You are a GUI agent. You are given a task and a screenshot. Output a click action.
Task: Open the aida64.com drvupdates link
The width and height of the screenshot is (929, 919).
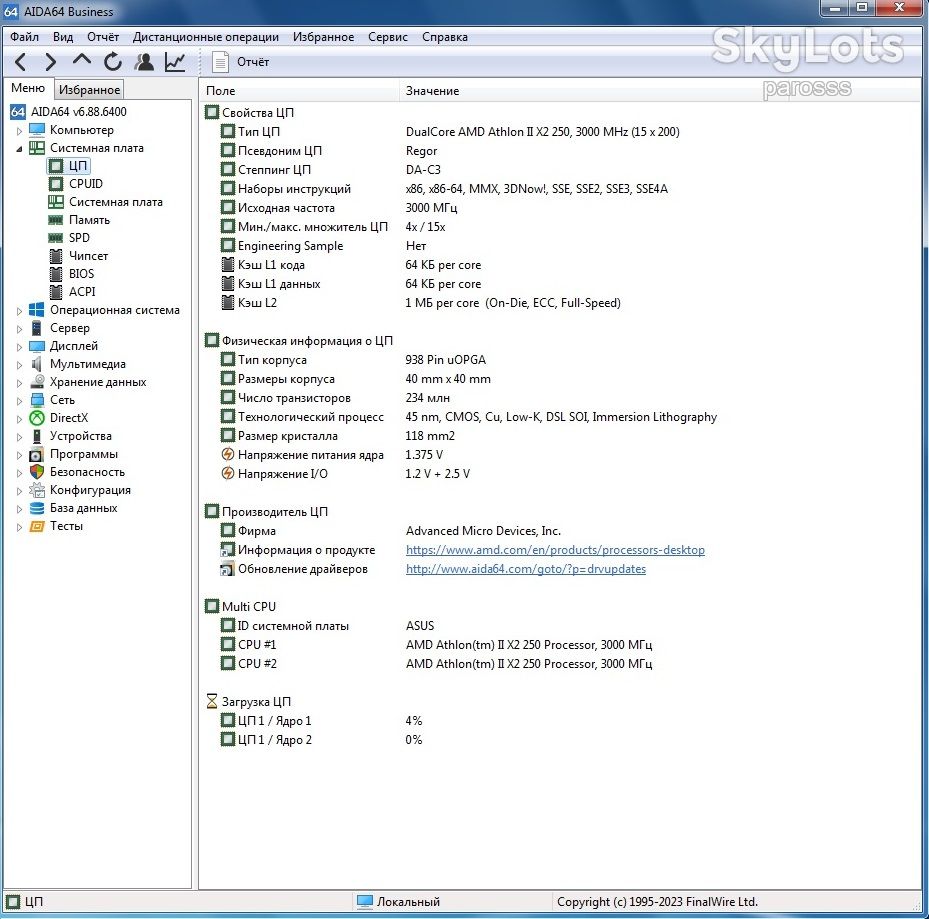pyautogui.click(x=526, y=569)
